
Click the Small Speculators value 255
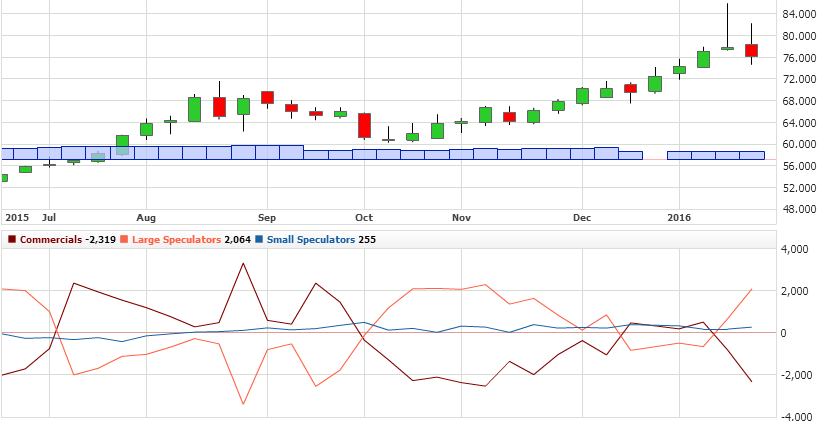(367, 240)
